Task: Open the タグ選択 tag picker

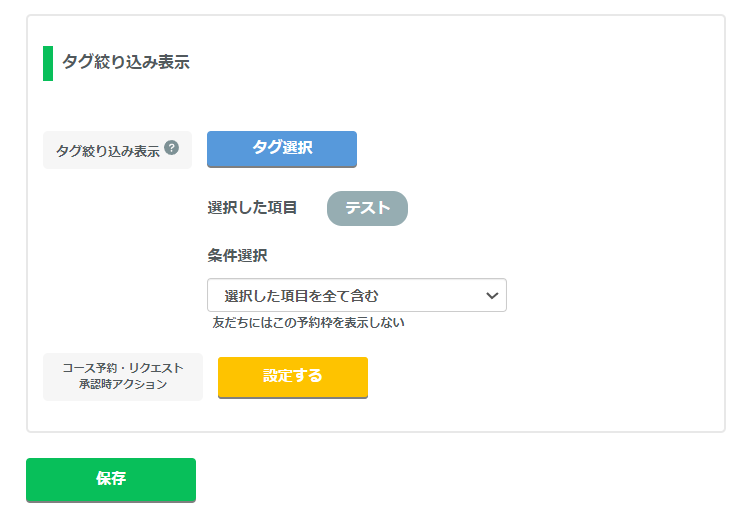Action: click(x=282, y=149)
